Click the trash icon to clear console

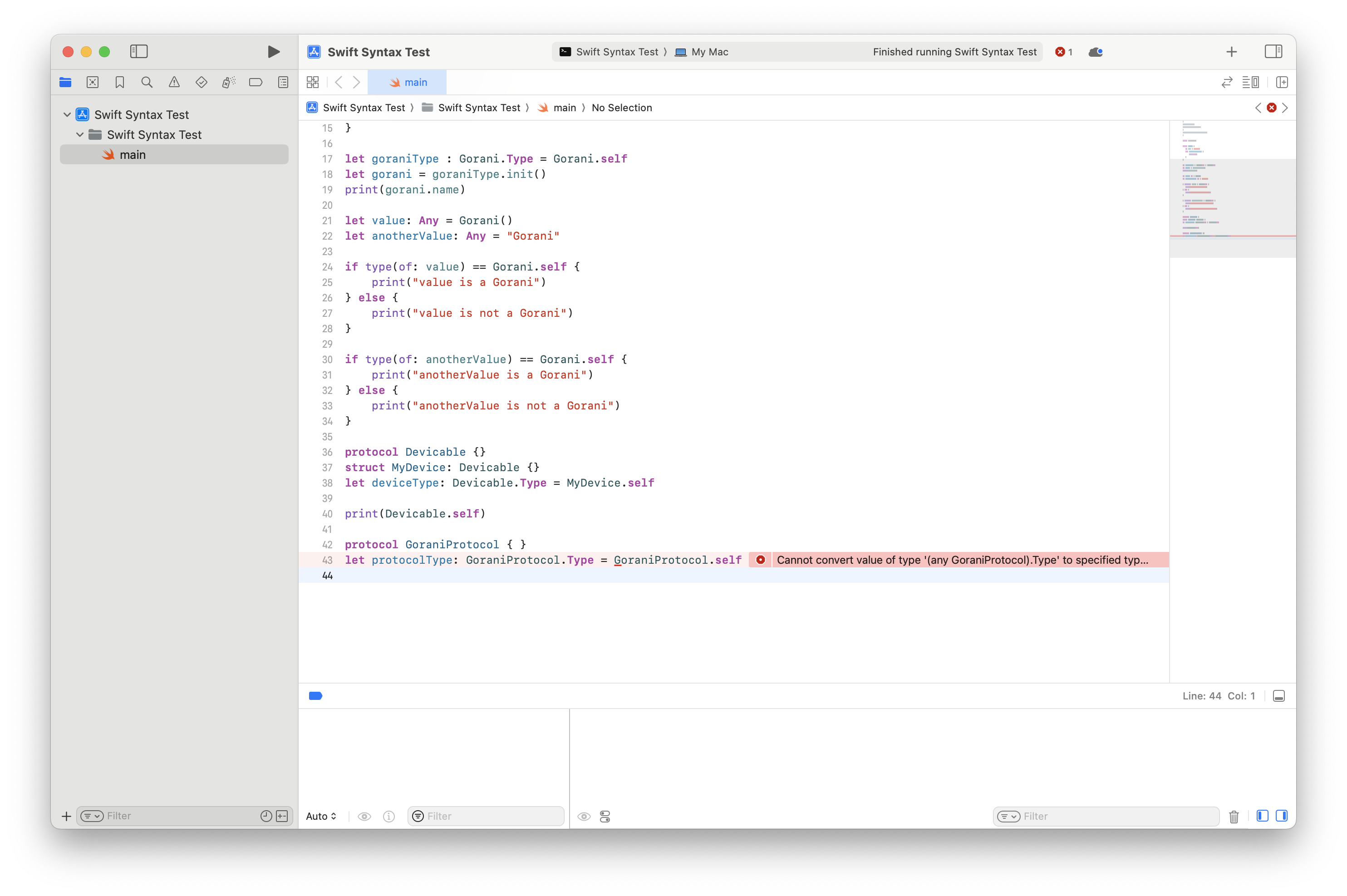1234,816
